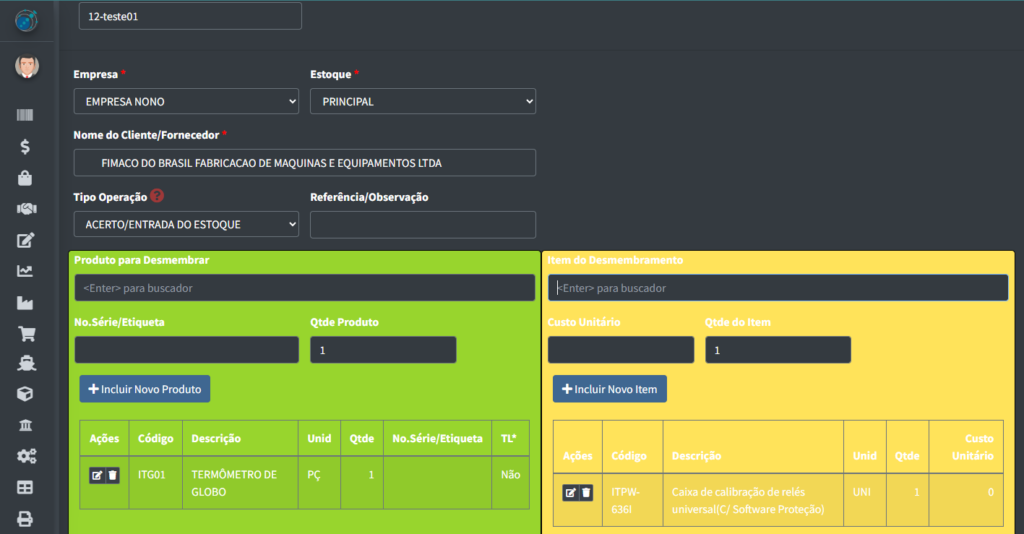Click the printer icon in the sidebar
This screenshot has width=1024, height=534.
(25, 518)
